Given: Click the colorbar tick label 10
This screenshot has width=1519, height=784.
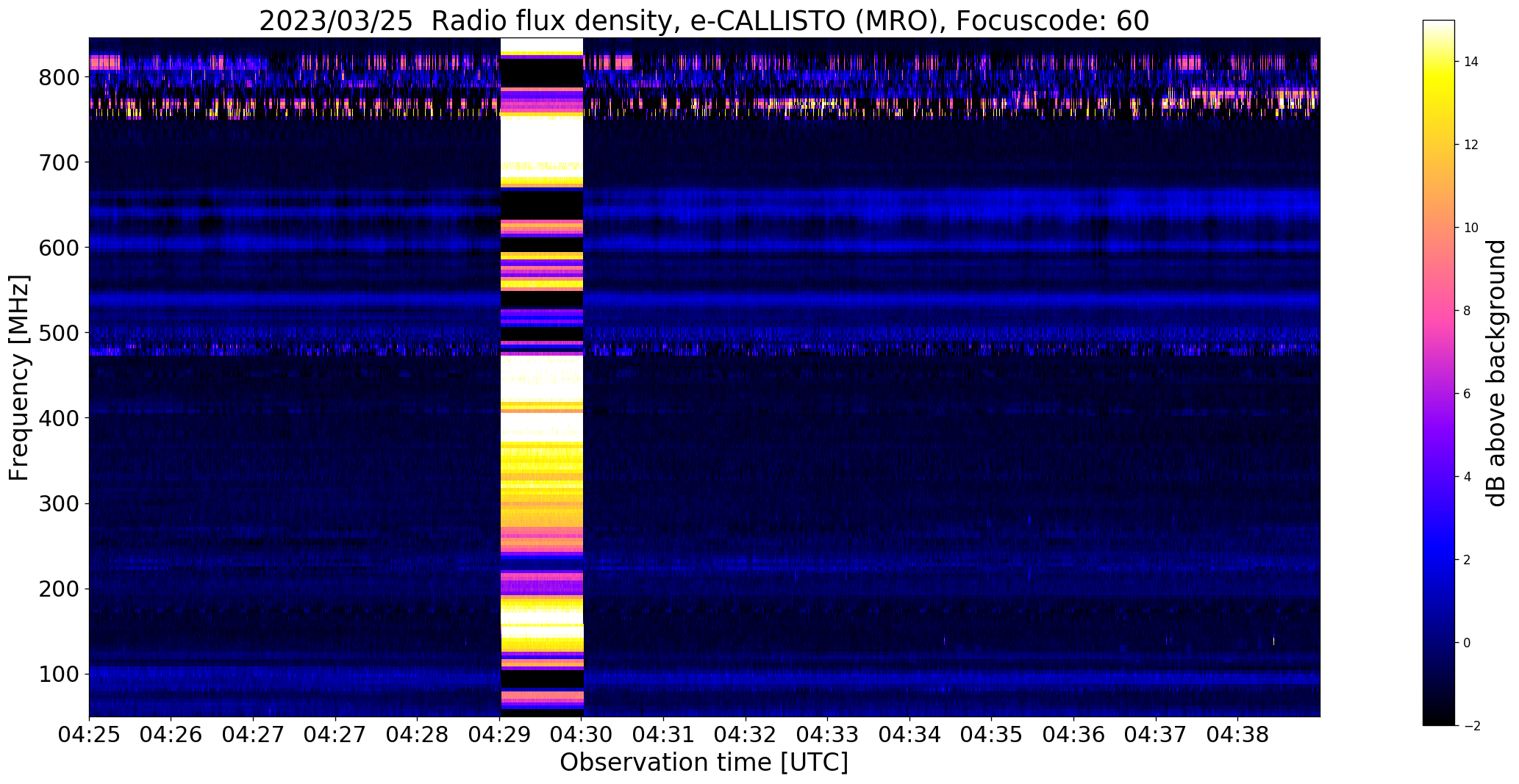Looking at the screenshot, I should 1471,228.
